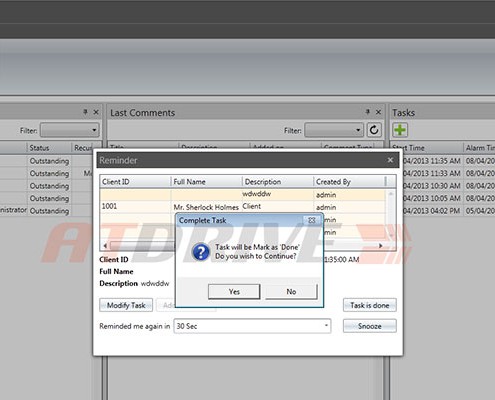
Task: Click the pin icon on the left panel
Action: click(x=85, y=112)
